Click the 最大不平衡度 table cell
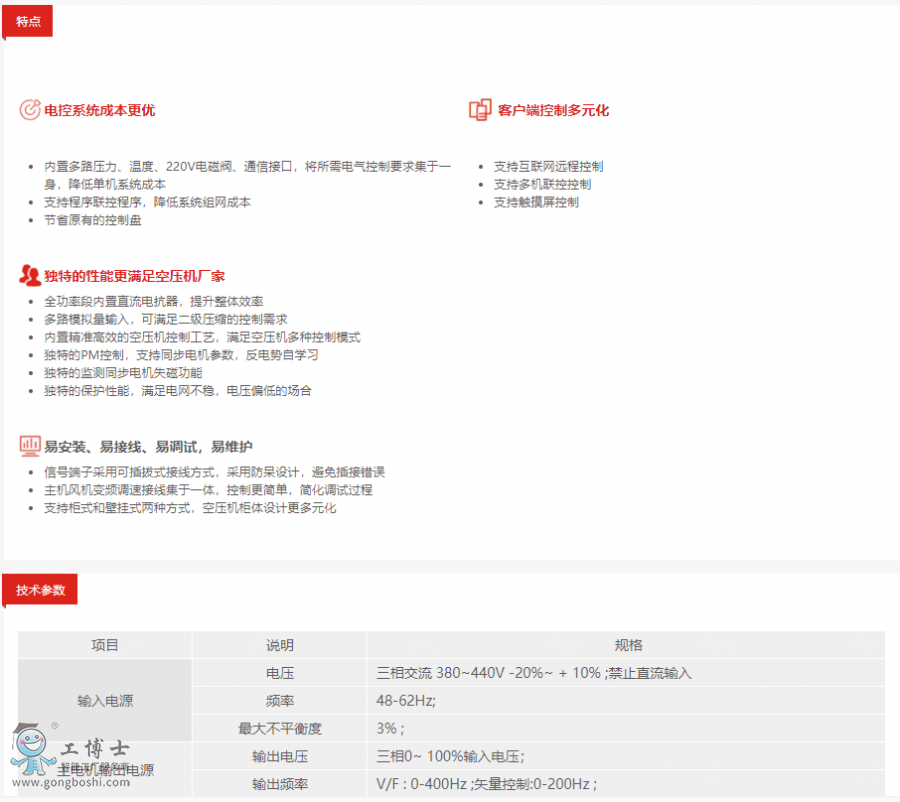900x802 pixels. click(280, 729)
